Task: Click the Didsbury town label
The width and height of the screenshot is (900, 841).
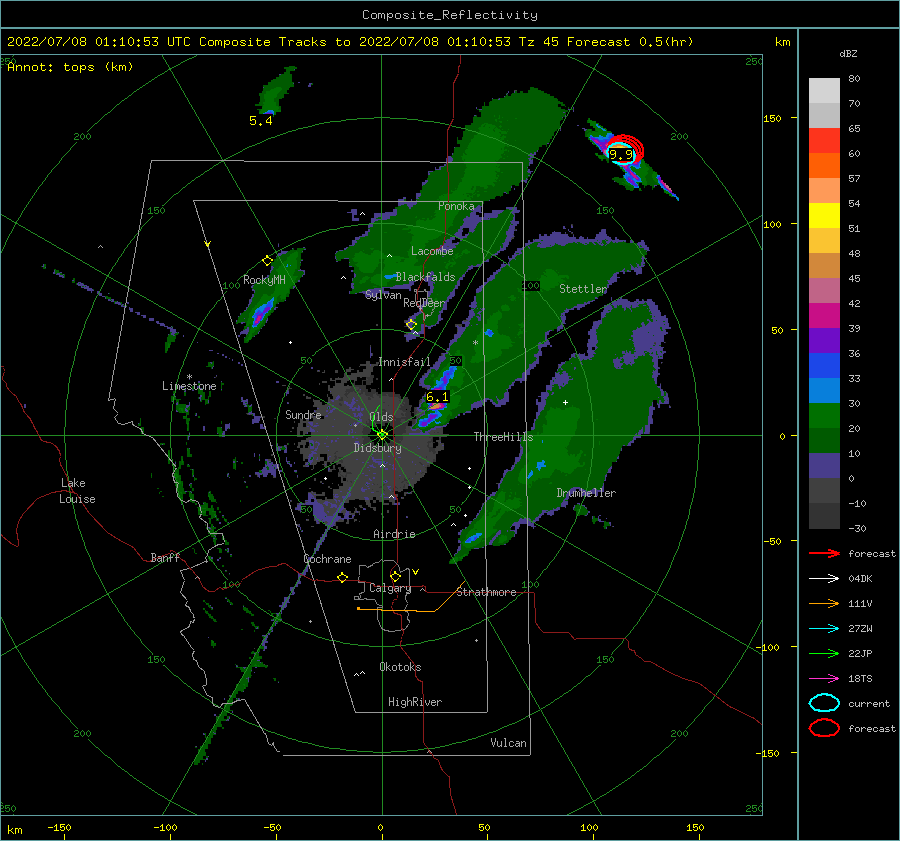Action: 378,448
